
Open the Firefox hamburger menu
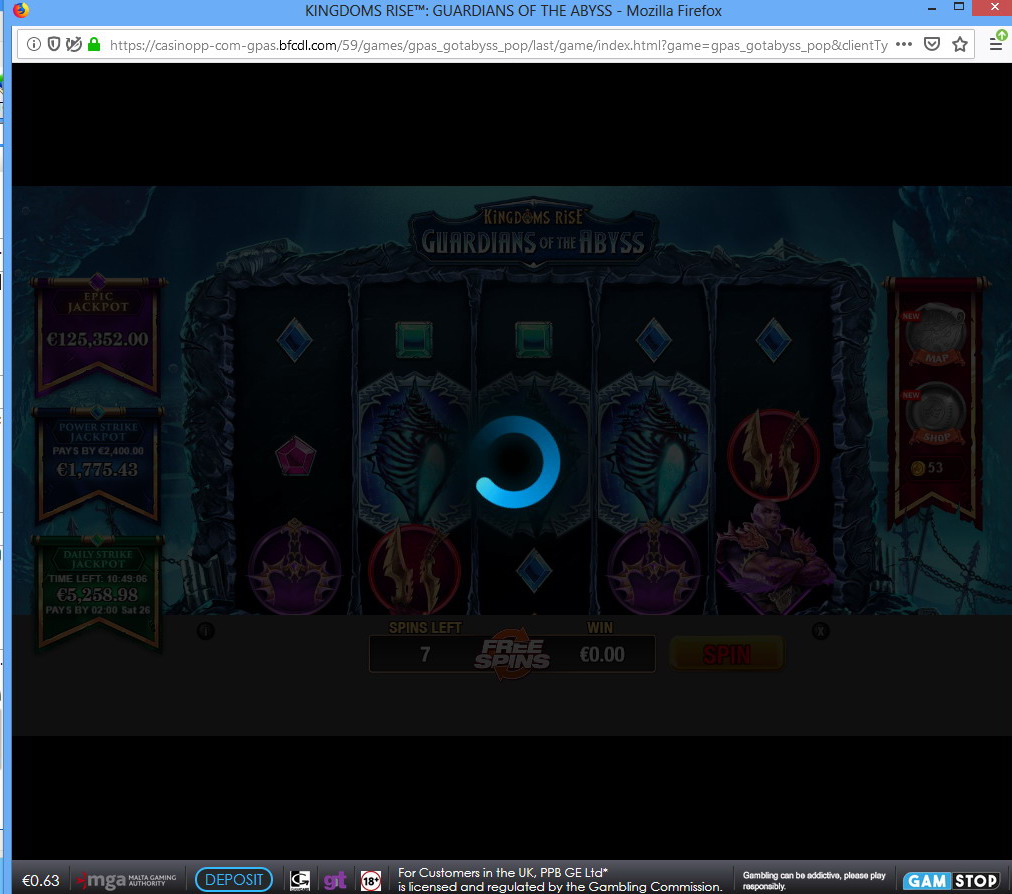(x=996, y=43)
